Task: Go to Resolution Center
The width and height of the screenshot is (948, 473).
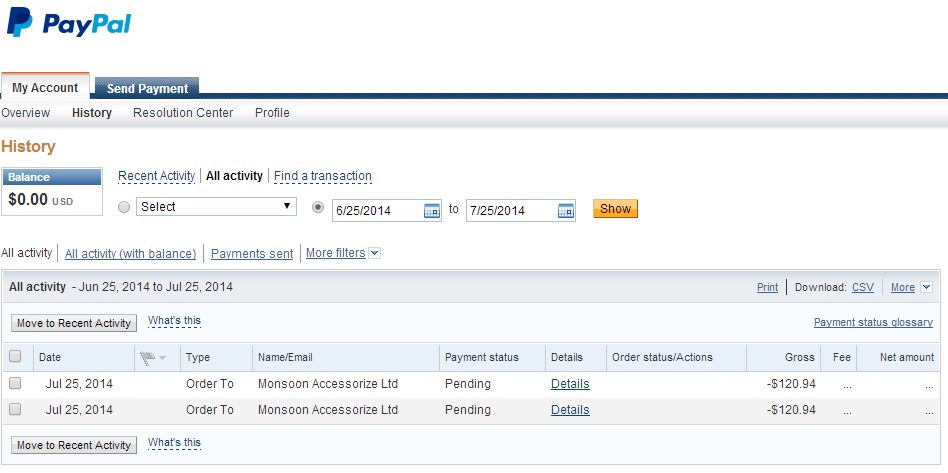Action: click(x=183, y=113)
